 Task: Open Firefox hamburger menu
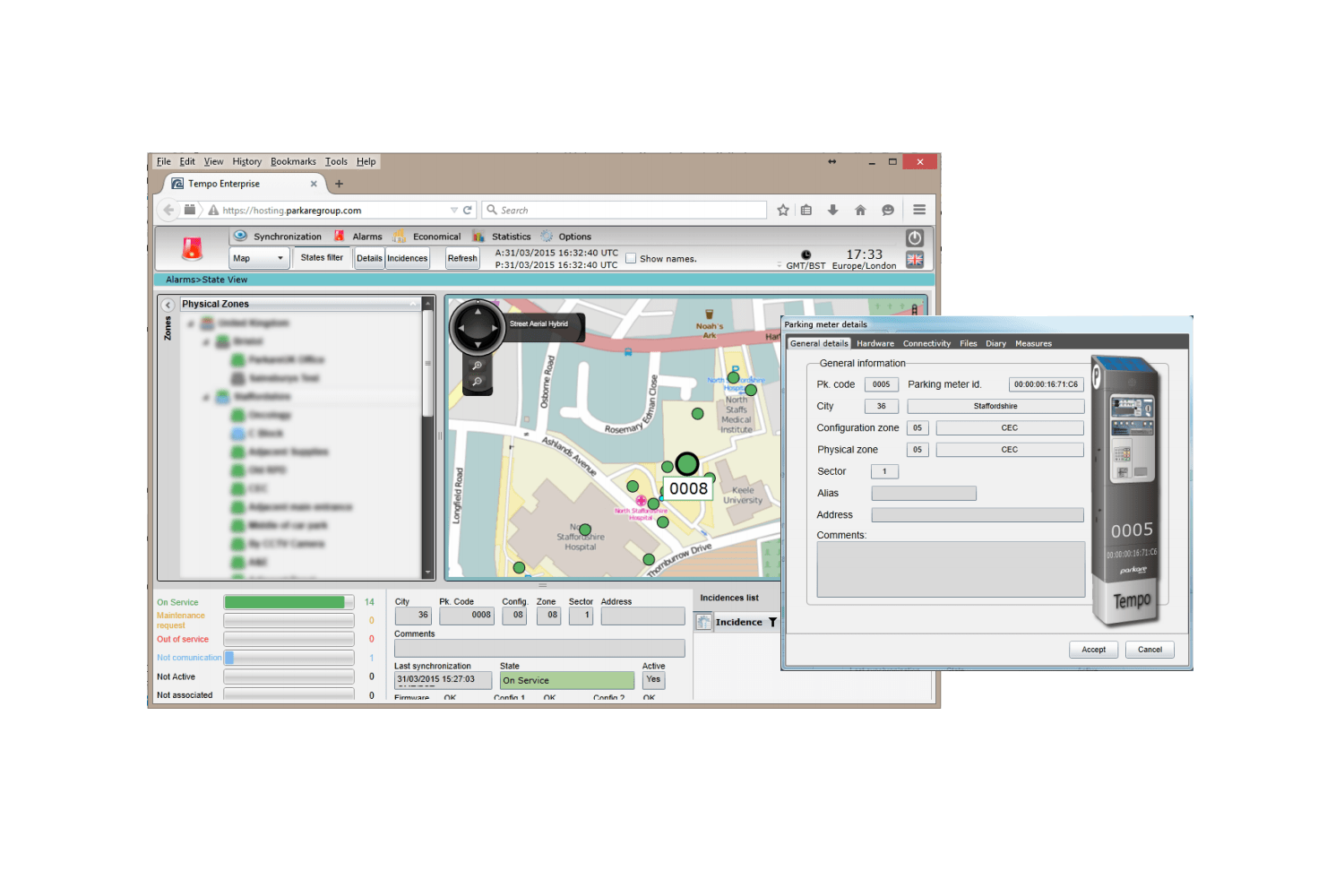coord(919,210)
